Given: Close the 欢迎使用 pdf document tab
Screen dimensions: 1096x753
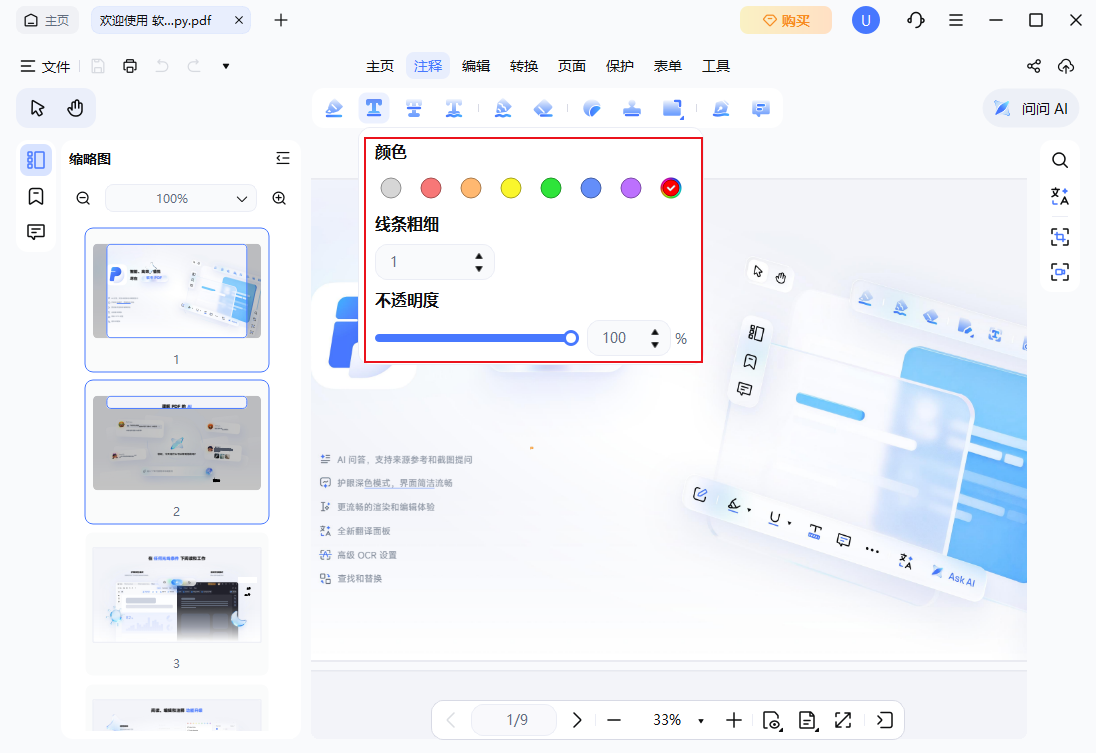Looking at the screenshot, I should [x=238, y=20].
